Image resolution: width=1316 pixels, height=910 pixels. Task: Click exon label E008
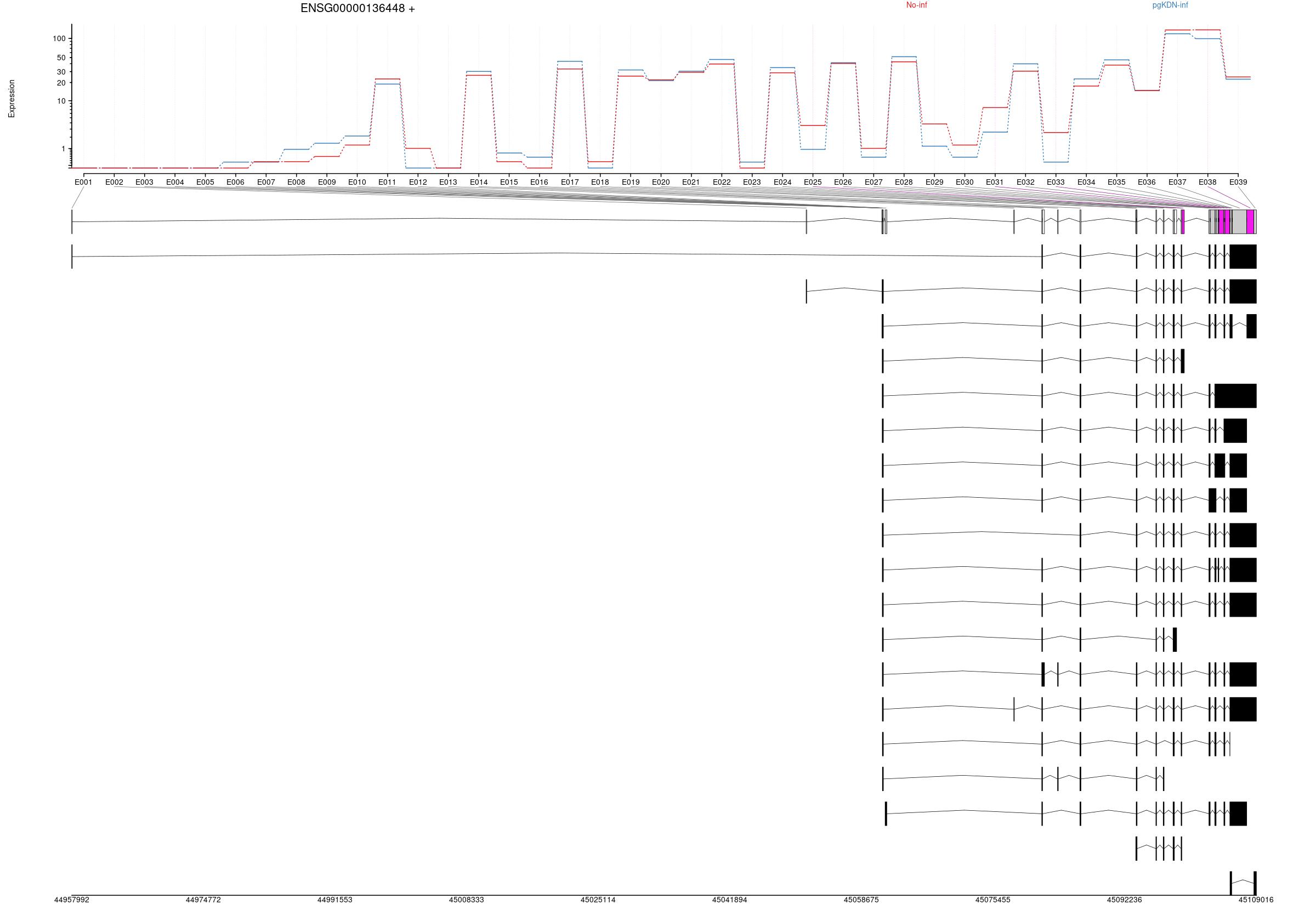pos(297,183)
